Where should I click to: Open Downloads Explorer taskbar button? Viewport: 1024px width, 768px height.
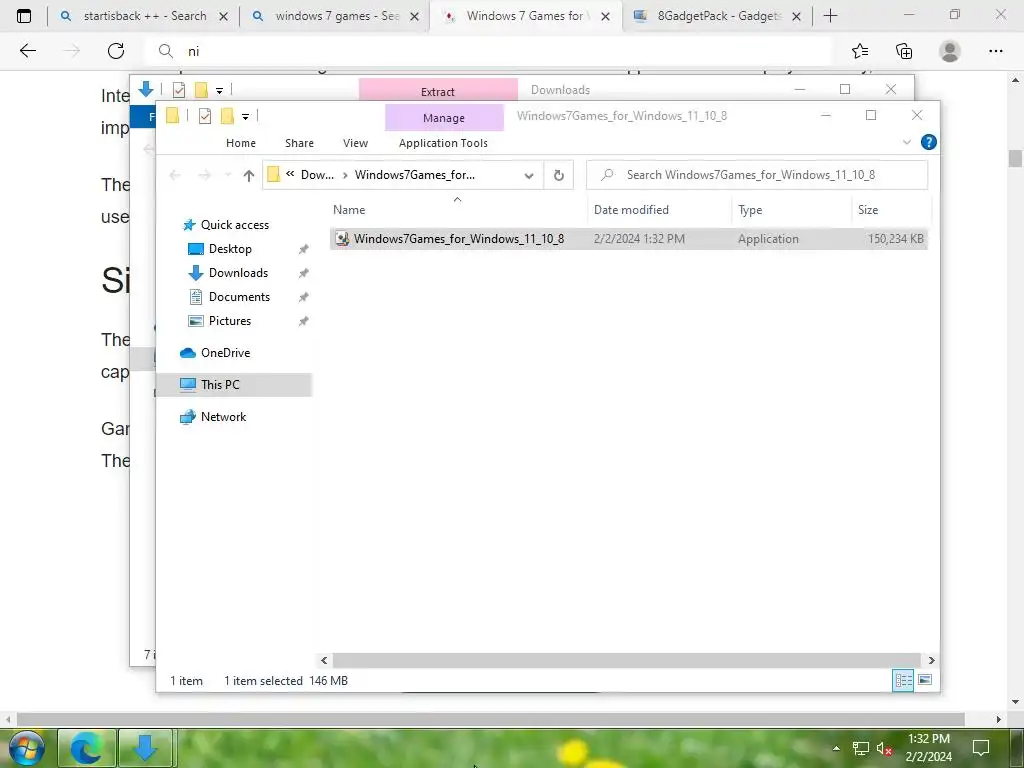(145, 748)
